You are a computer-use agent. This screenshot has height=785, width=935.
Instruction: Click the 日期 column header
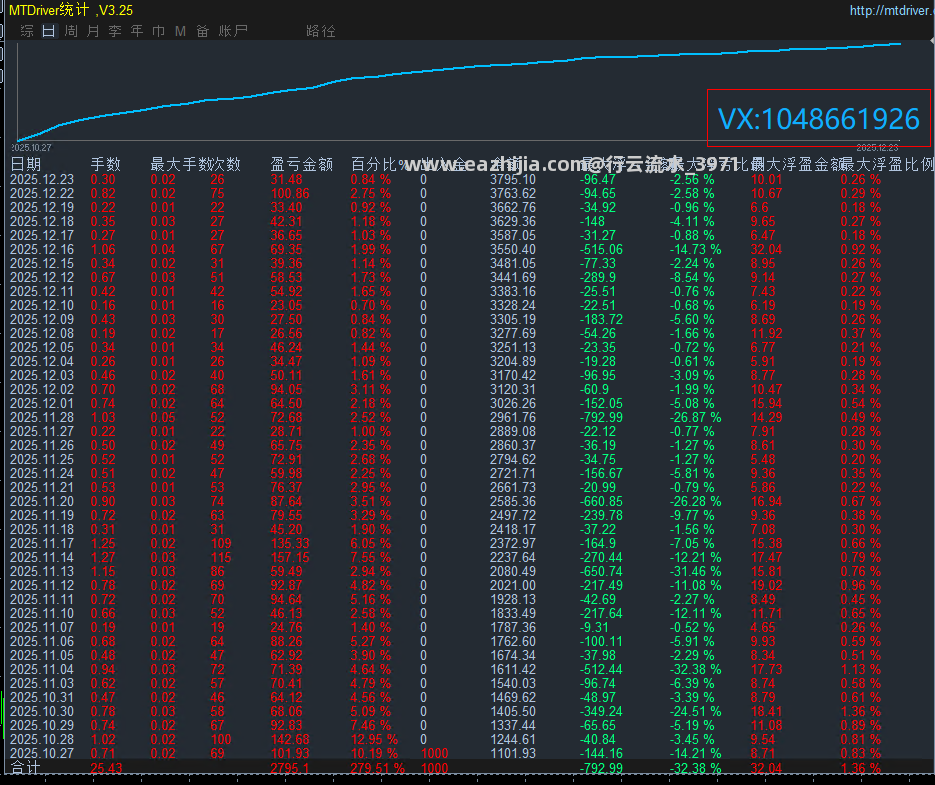coord(26,164)
